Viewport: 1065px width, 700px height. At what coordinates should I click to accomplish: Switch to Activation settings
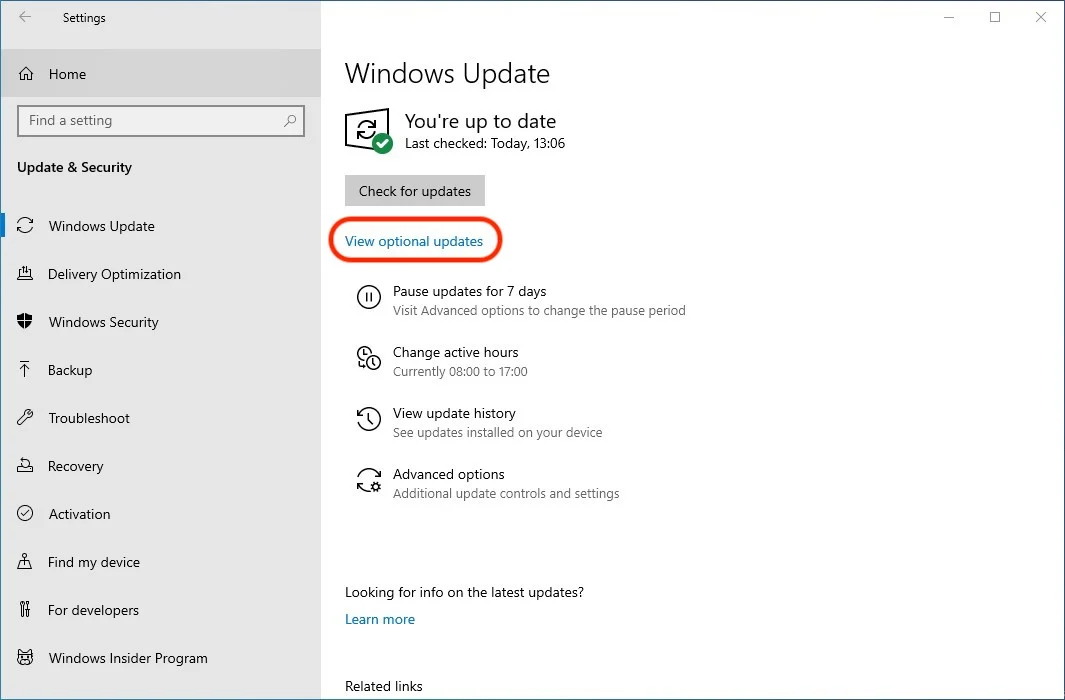tap(79, 514)
